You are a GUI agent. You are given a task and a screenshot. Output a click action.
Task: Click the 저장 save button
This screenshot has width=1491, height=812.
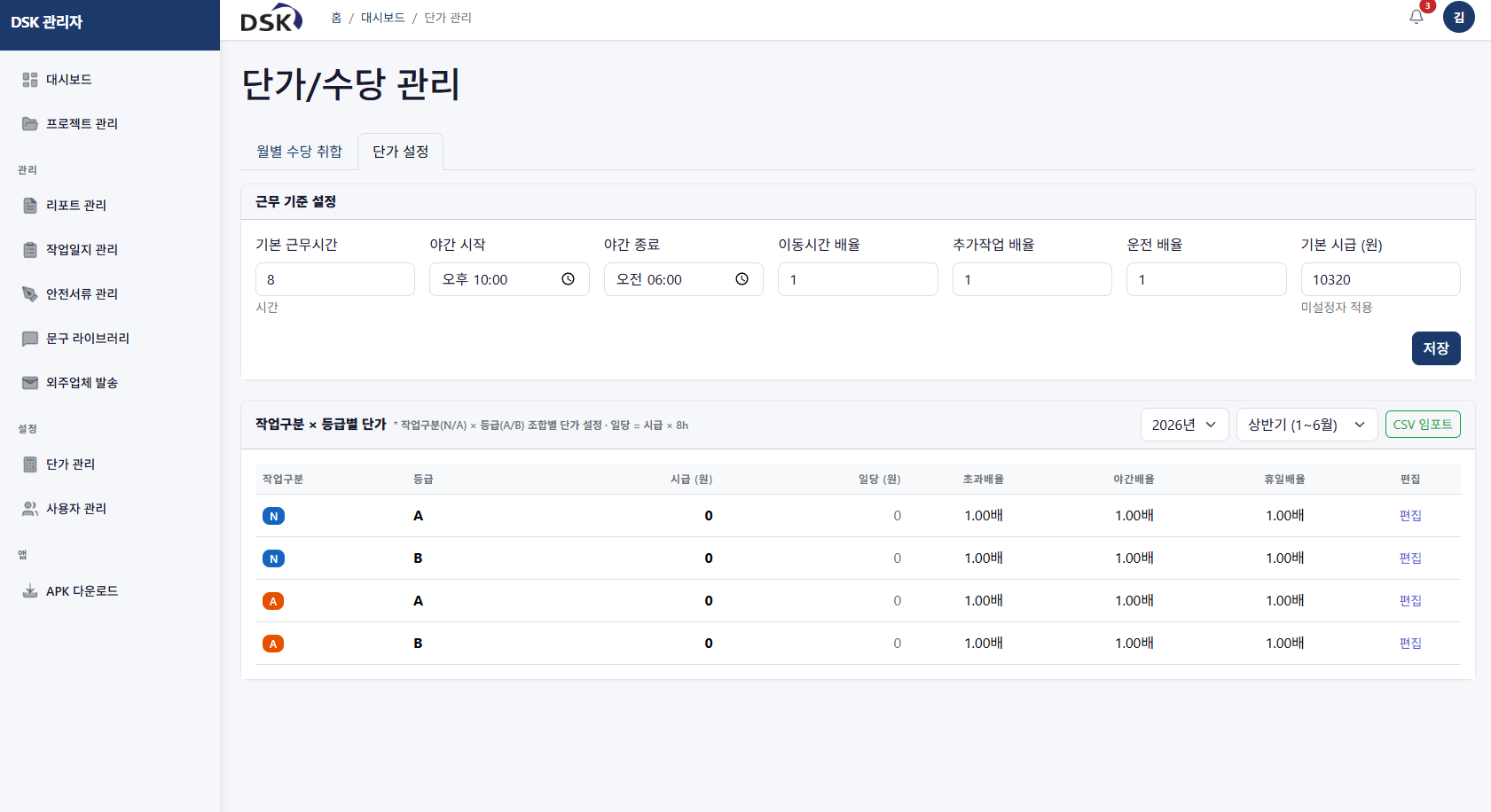(1436, 348)
